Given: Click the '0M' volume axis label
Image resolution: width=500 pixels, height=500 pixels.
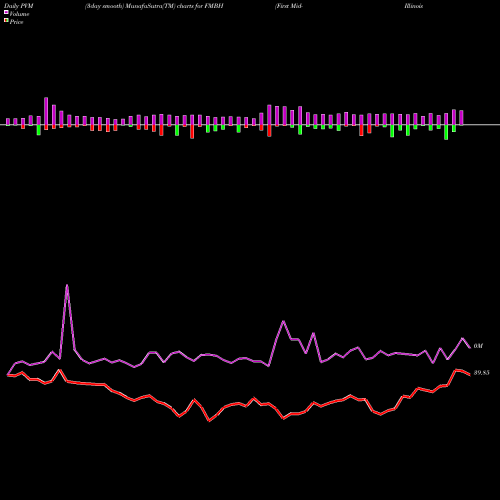Looking at the screenshot, I should [x=478, y=346].
